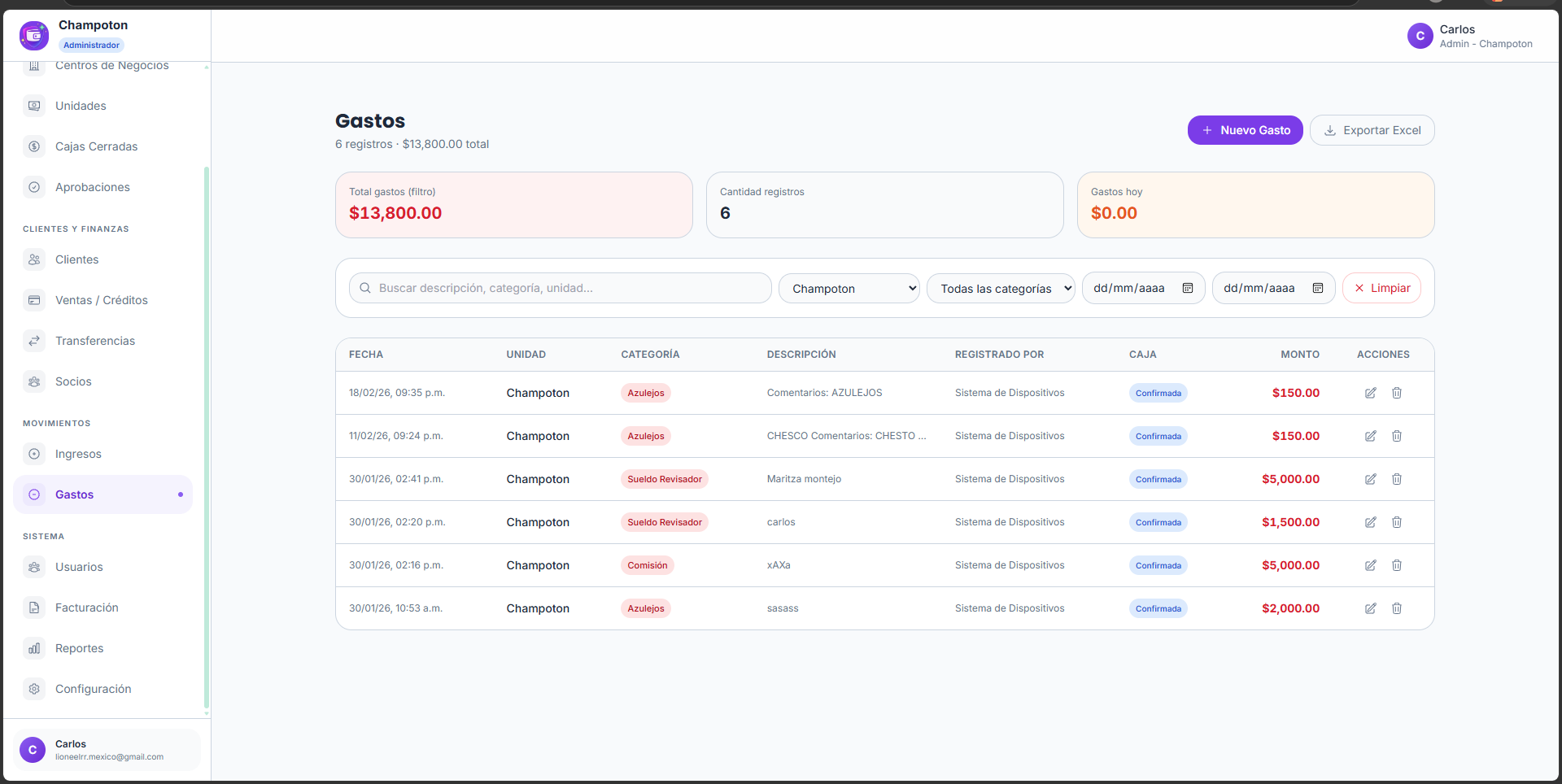1562x784 pixels.
Task: Click Exportar Excel button
Action: (x=1372, y=130)
